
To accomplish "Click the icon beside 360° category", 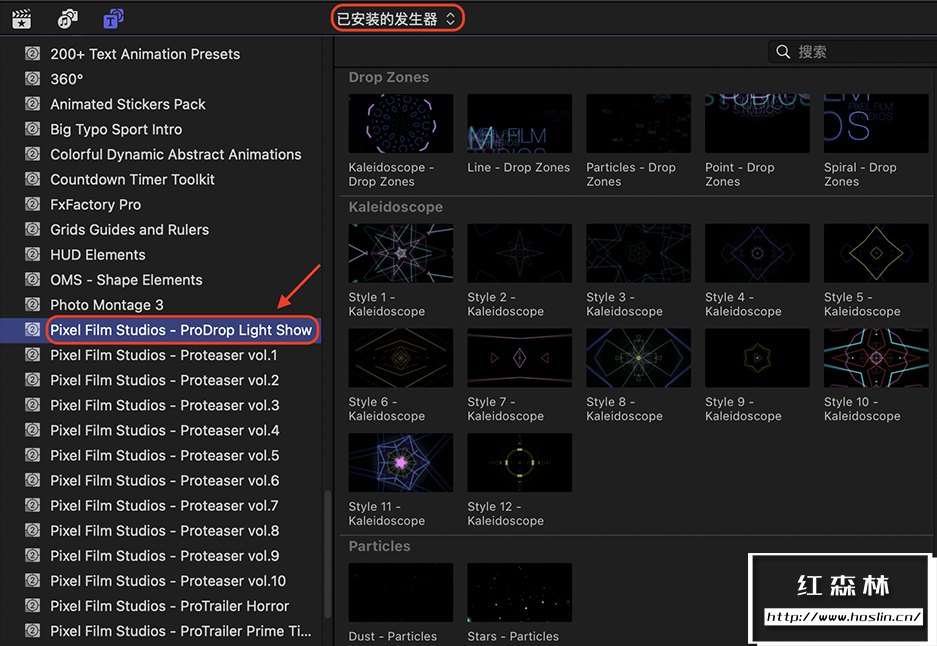I will 32,79.
